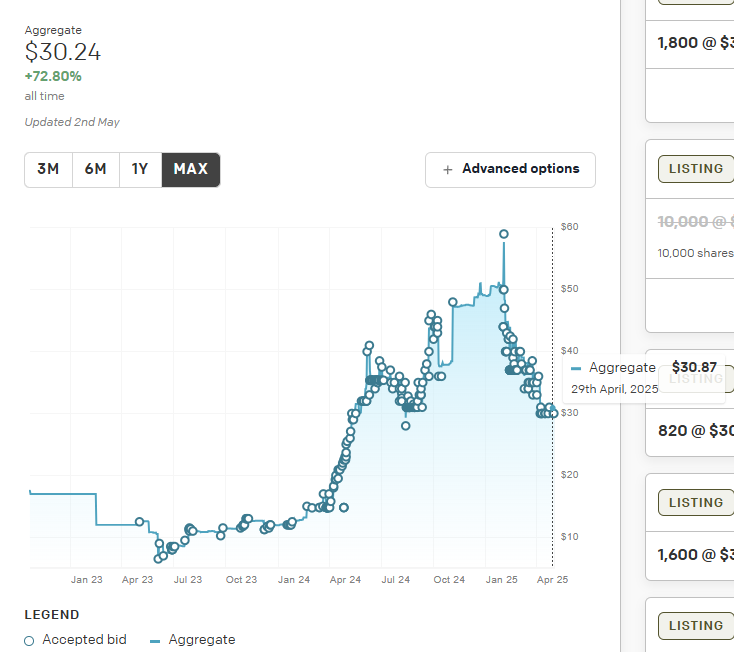
Task: Switch chart range to 3M
Action: coord(48,169)
